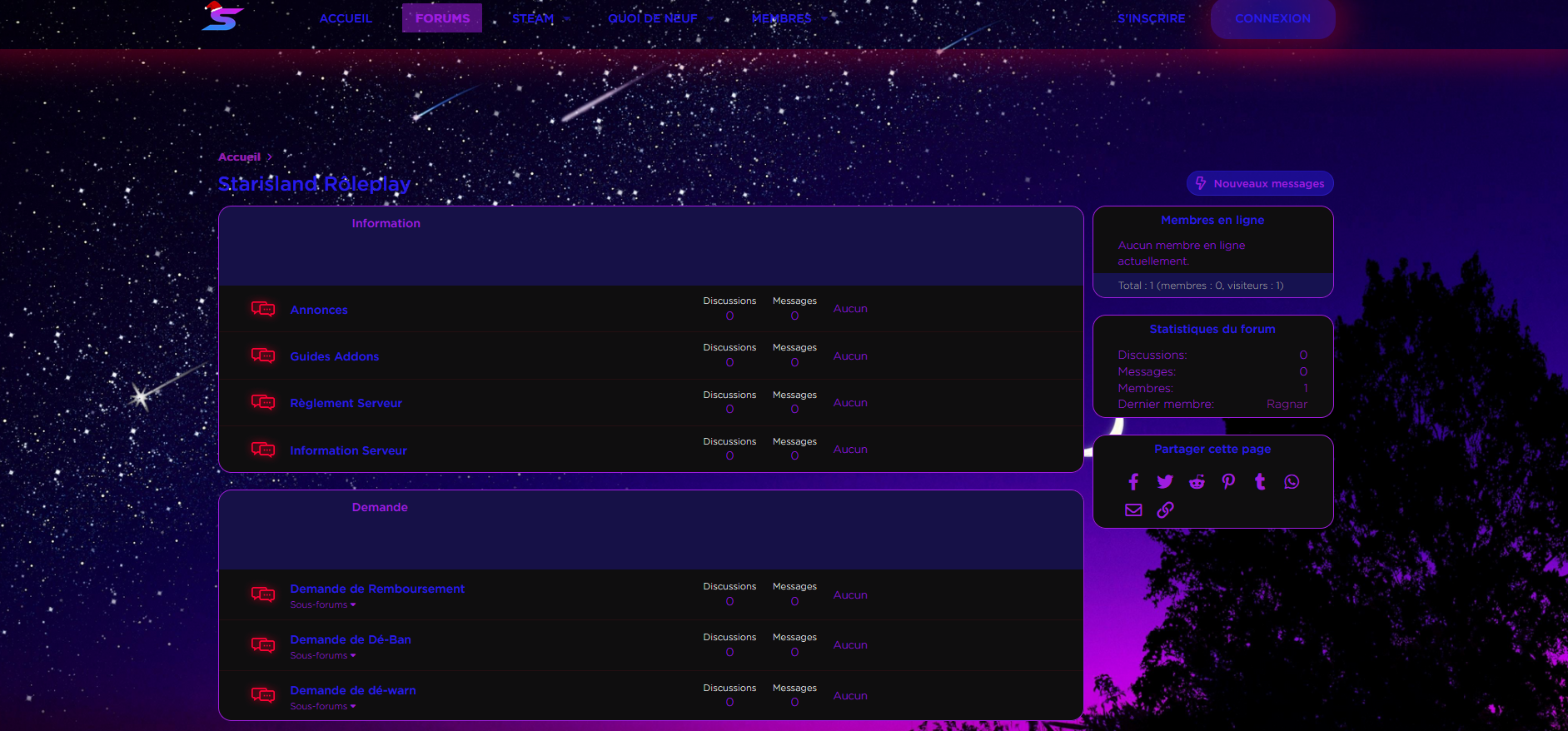Share page on Reddit

pyautogui.click(x=1197, y=482)
